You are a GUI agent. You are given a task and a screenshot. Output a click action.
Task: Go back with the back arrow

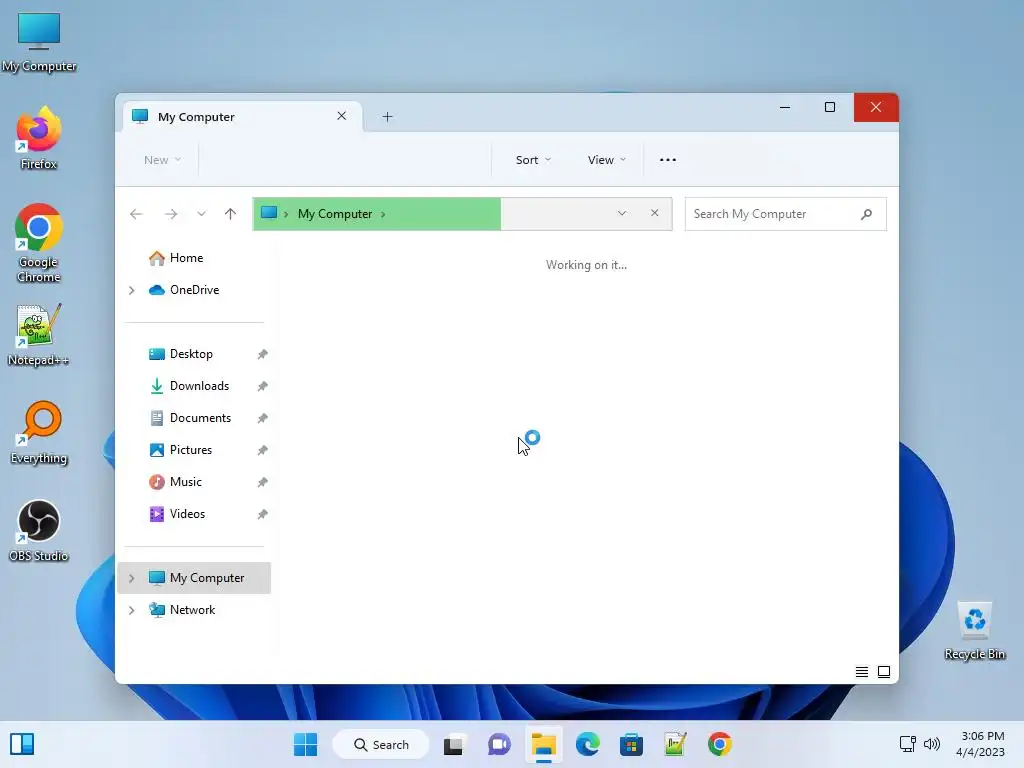pos(136,214)
